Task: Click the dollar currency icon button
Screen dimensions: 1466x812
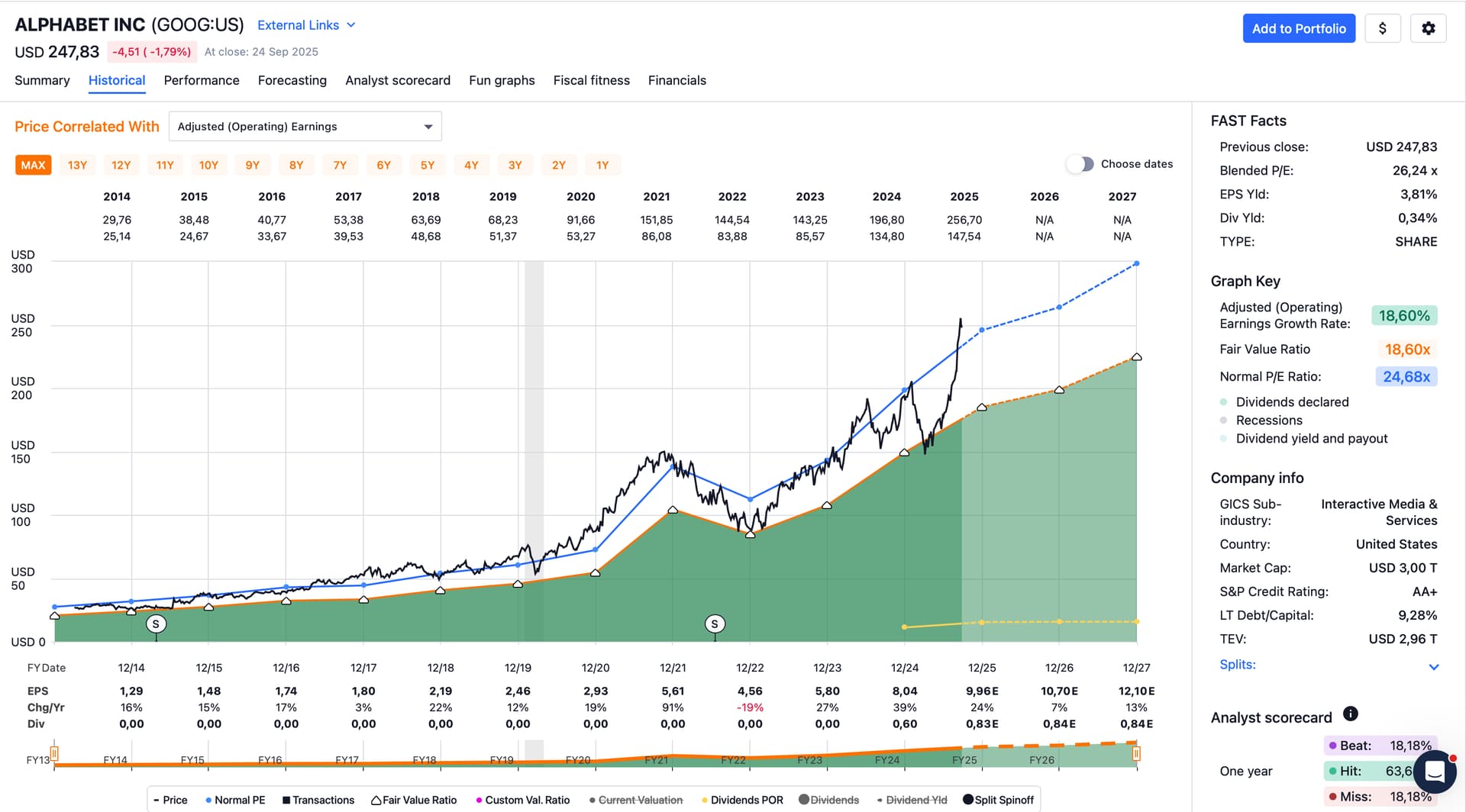Action: [1382, 29]
